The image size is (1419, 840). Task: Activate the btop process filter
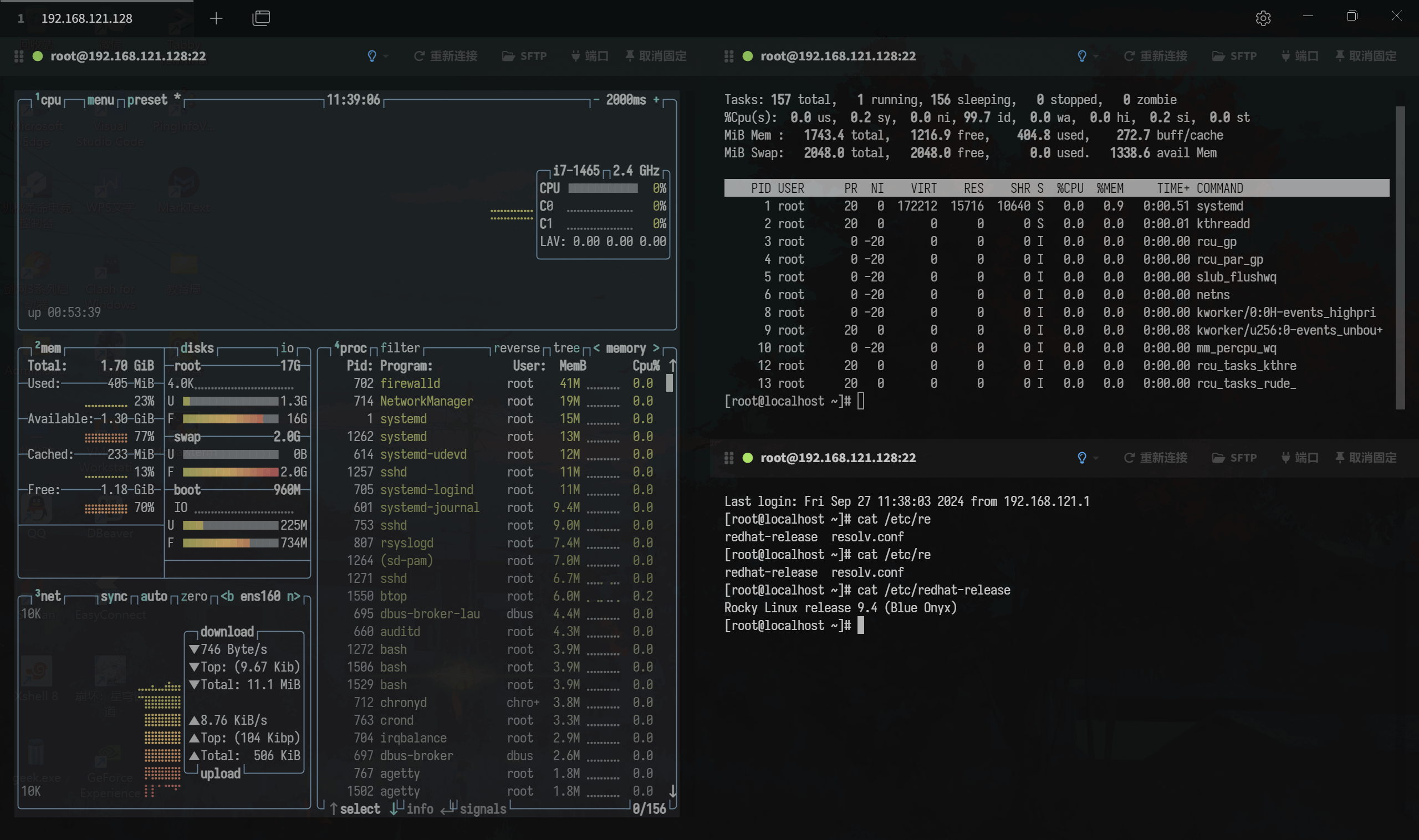400,347
